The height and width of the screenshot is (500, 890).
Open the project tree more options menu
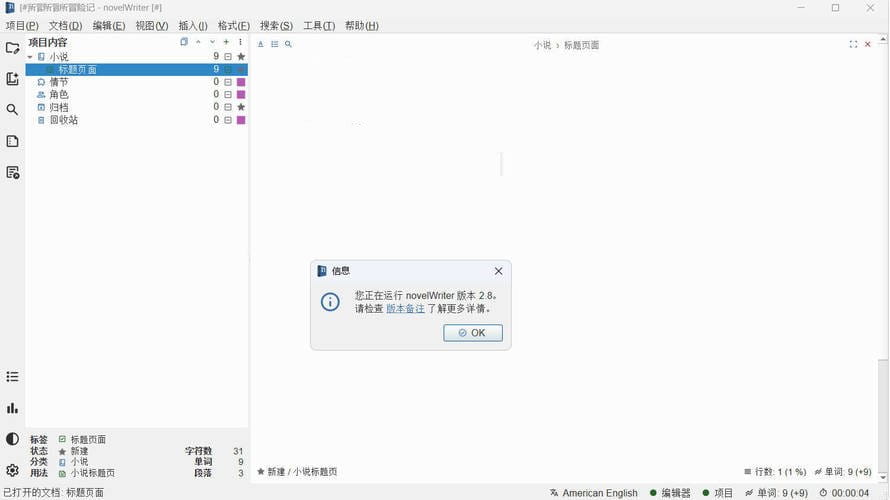coord(240,42)
